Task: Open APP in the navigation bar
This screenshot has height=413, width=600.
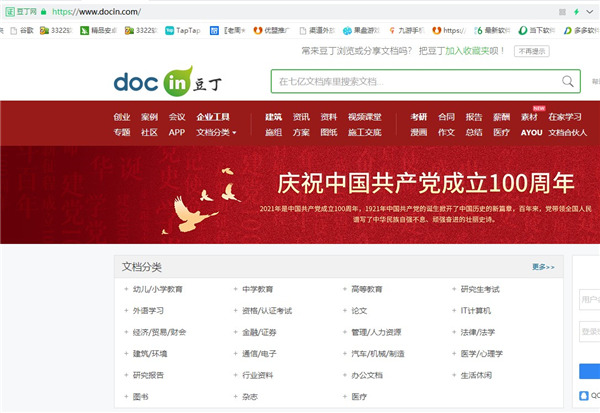Action: [177, 132]
